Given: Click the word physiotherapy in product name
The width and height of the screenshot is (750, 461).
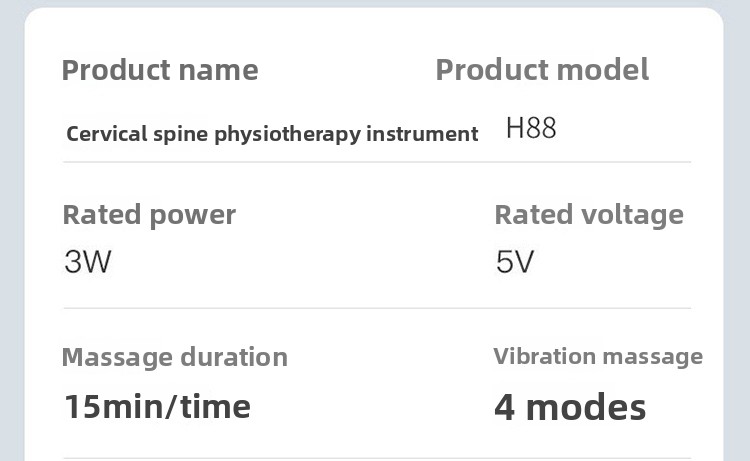Looking at the screenshot, I should 287,134.
